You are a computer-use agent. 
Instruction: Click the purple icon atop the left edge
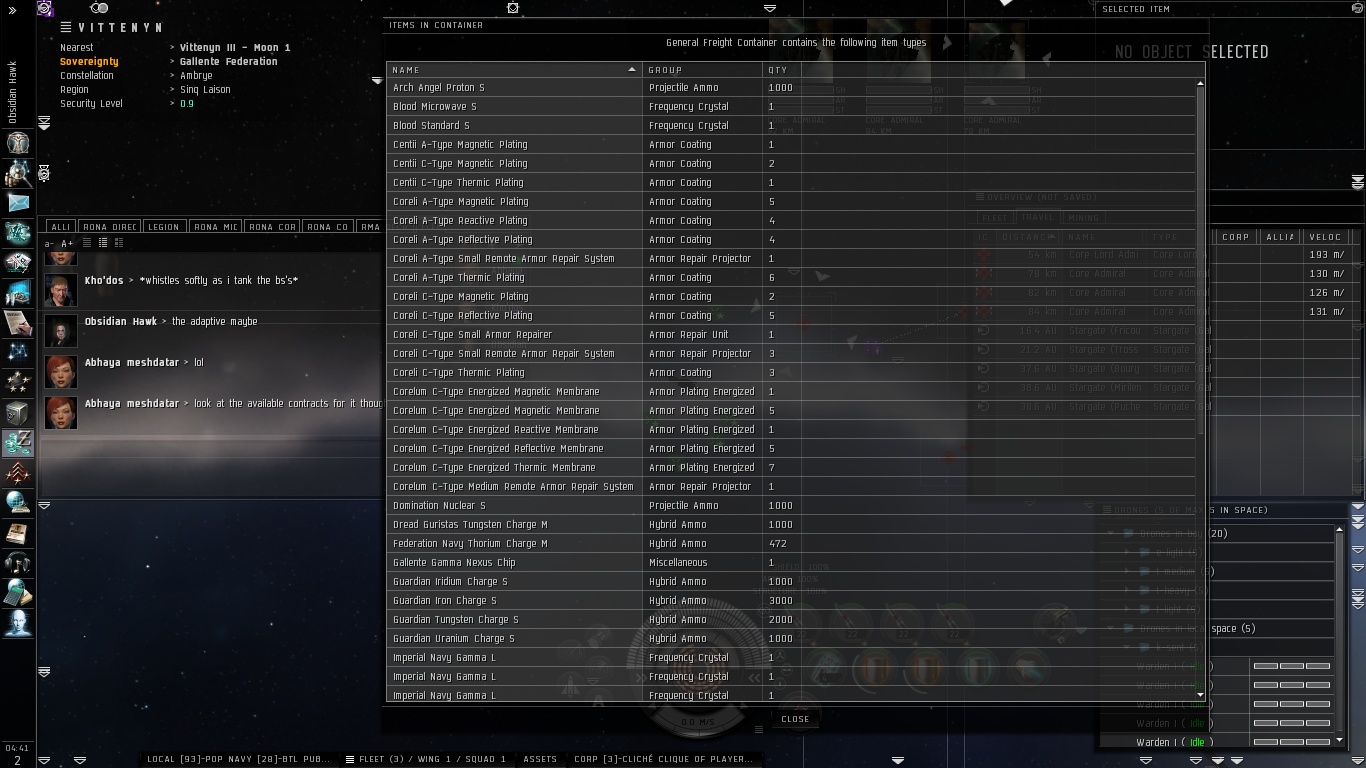(x=46, y=8)
